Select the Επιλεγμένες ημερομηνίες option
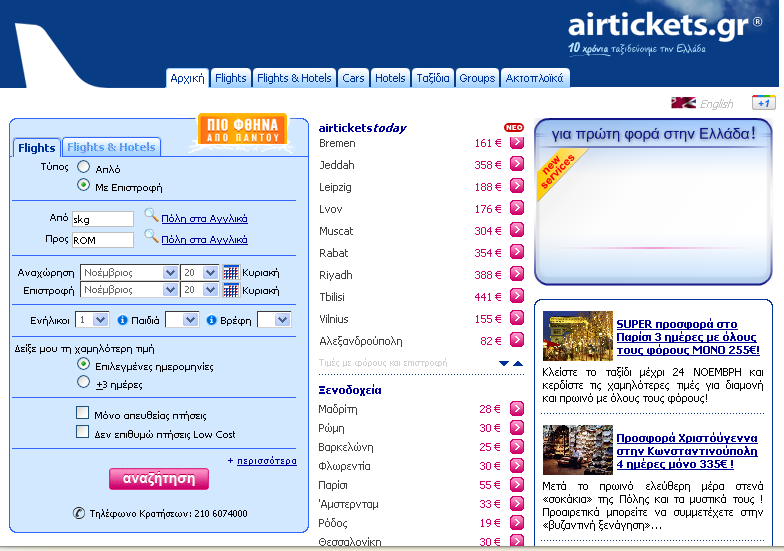Viewport: 784px width, 551px height. pos(84,364)
